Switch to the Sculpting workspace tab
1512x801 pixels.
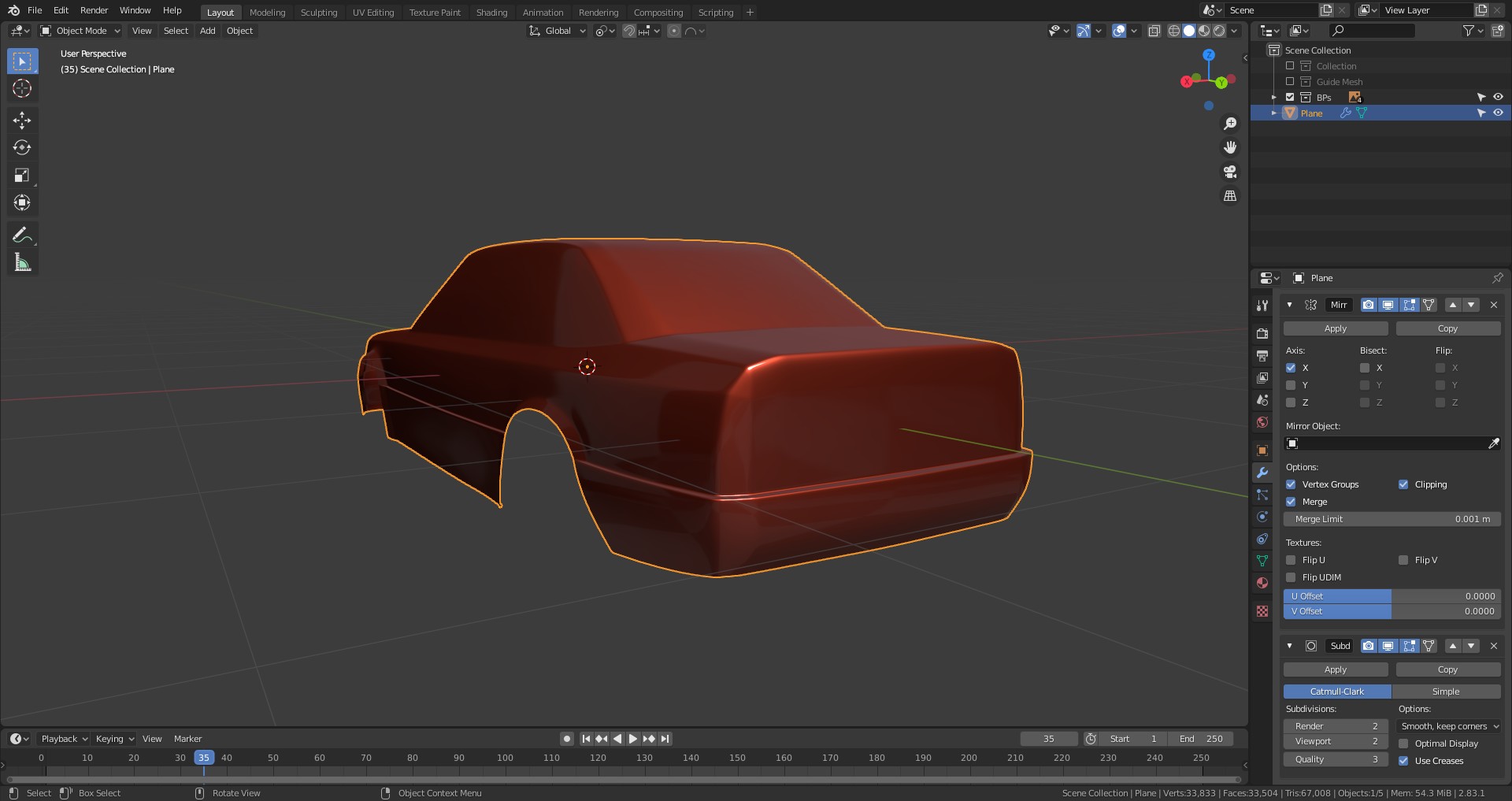tap(318, 13)
